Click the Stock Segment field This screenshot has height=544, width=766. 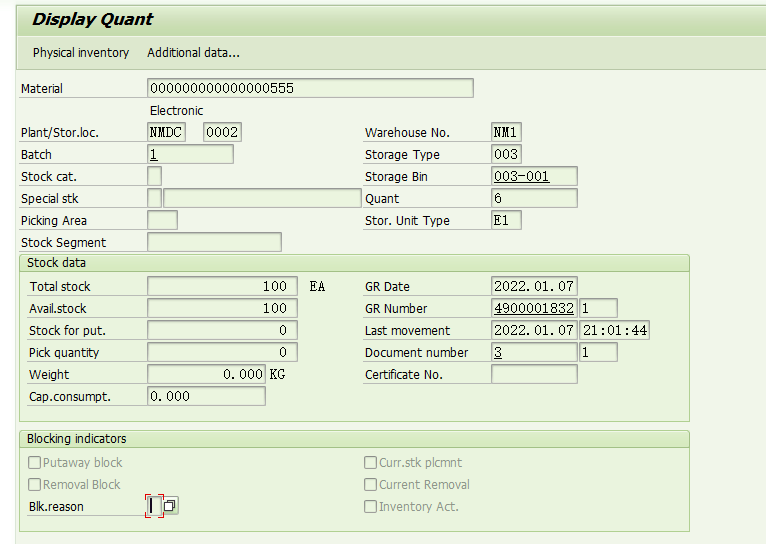(x=214, y=242)
